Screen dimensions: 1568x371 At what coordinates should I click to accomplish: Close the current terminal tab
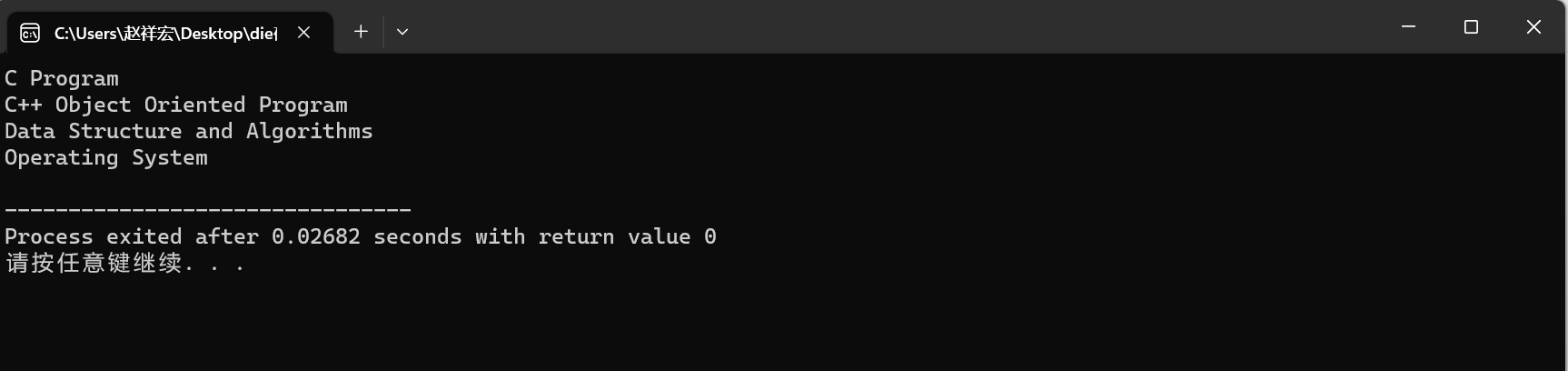[304, 32]
